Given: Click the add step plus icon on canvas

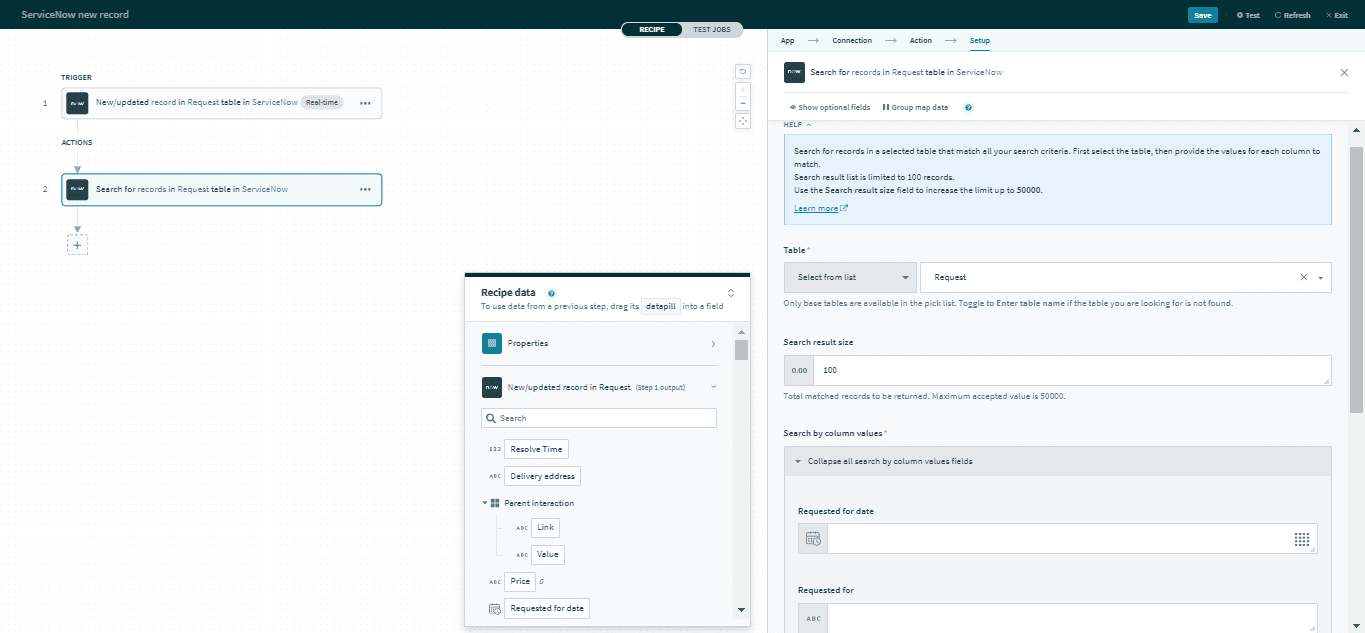Looking at the screenshot, I should click(77, 243).
